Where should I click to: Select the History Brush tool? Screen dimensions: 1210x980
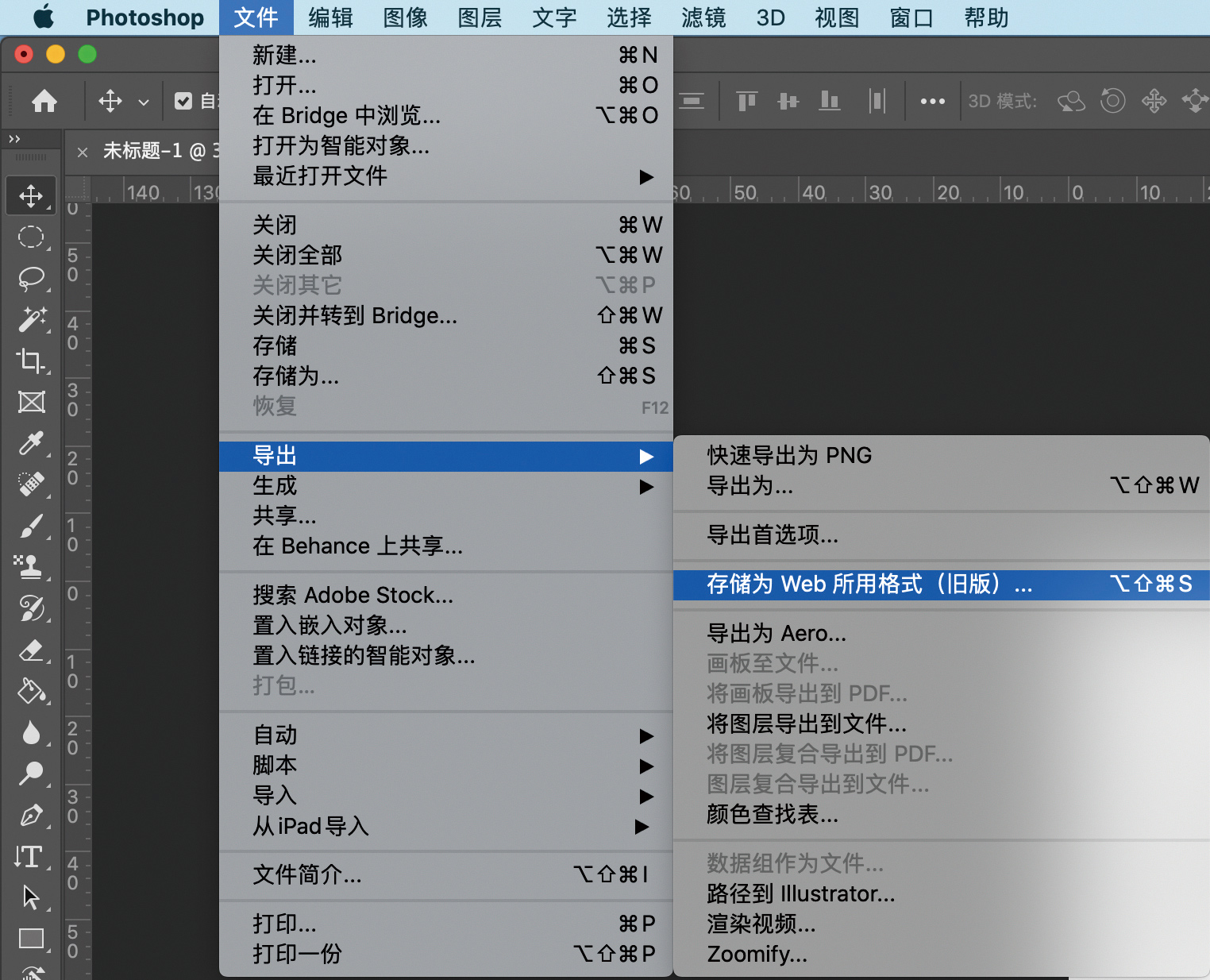[x=31, y=608]
